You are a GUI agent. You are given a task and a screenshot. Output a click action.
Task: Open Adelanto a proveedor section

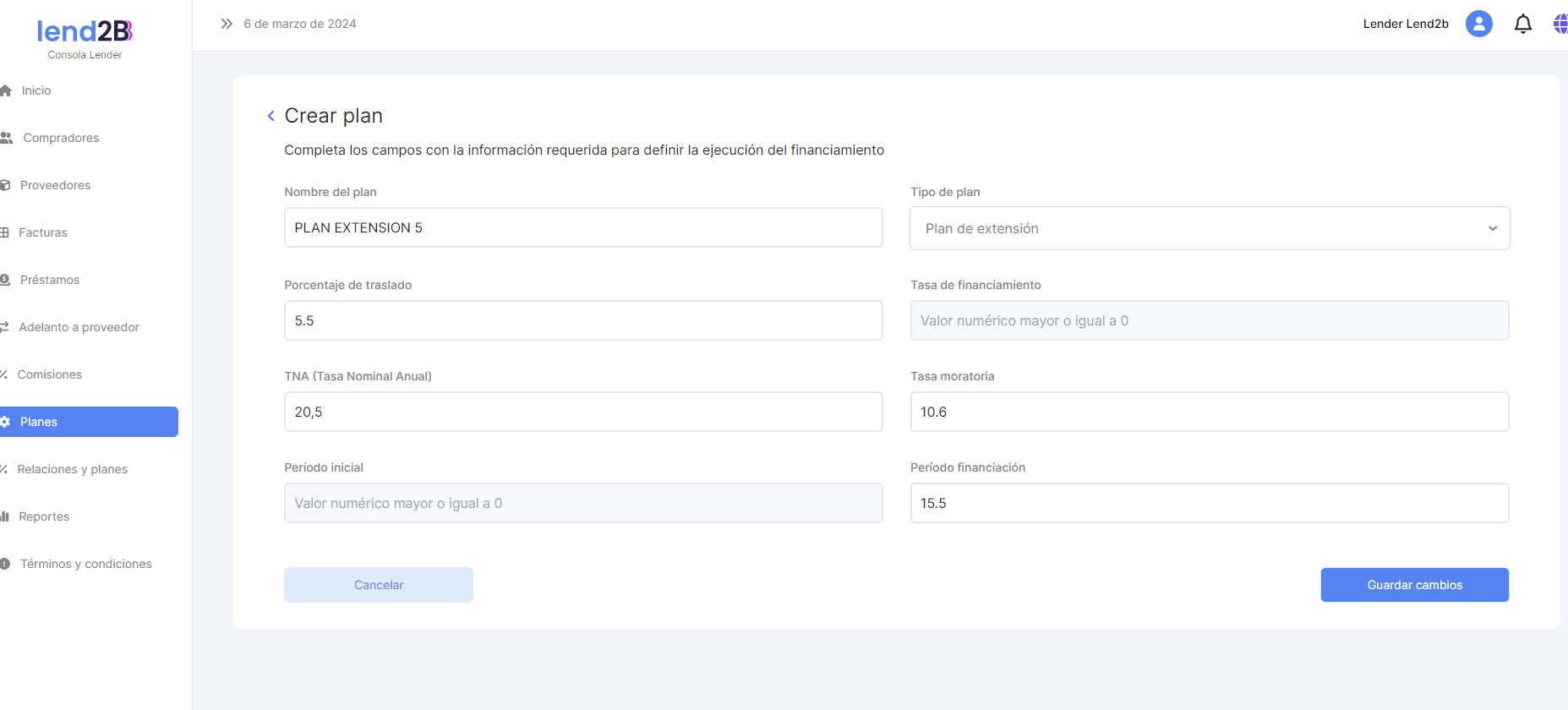click(79, 327)
